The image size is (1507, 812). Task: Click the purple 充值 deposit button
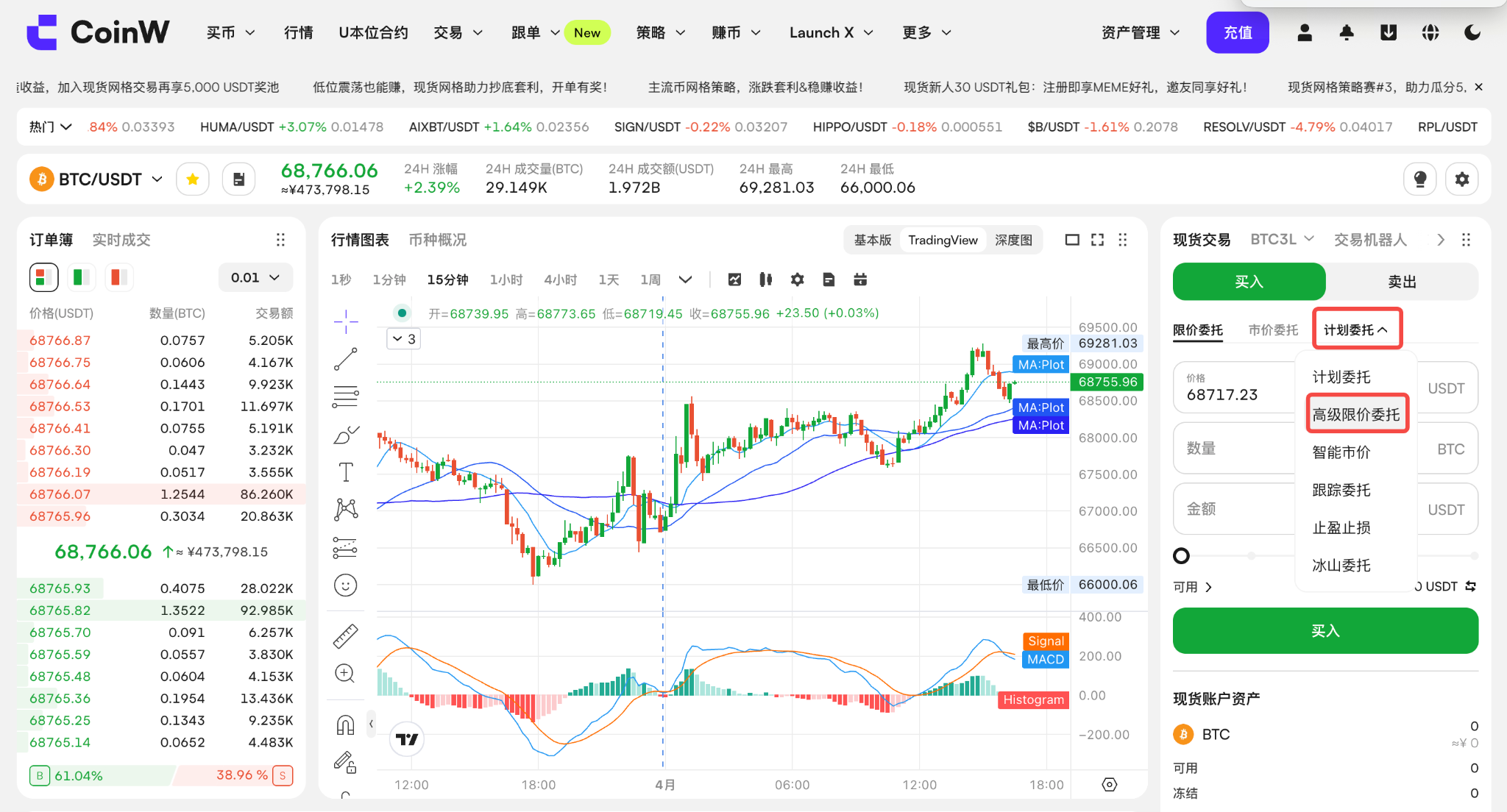pyautogui.click(x=1238, y=32)
